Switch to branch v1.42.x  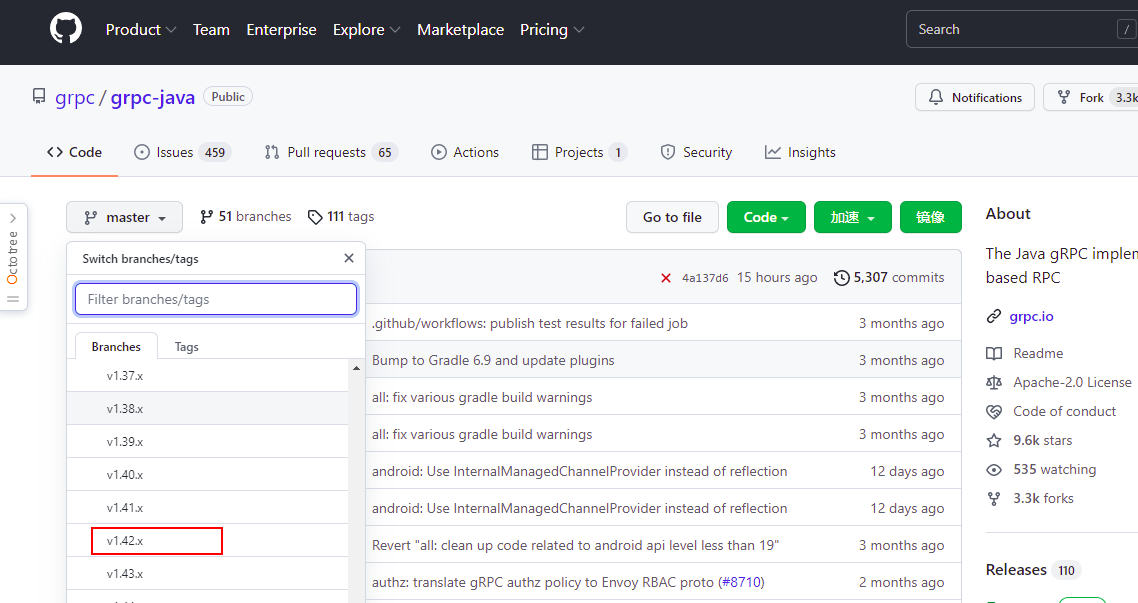click(208, 541)
